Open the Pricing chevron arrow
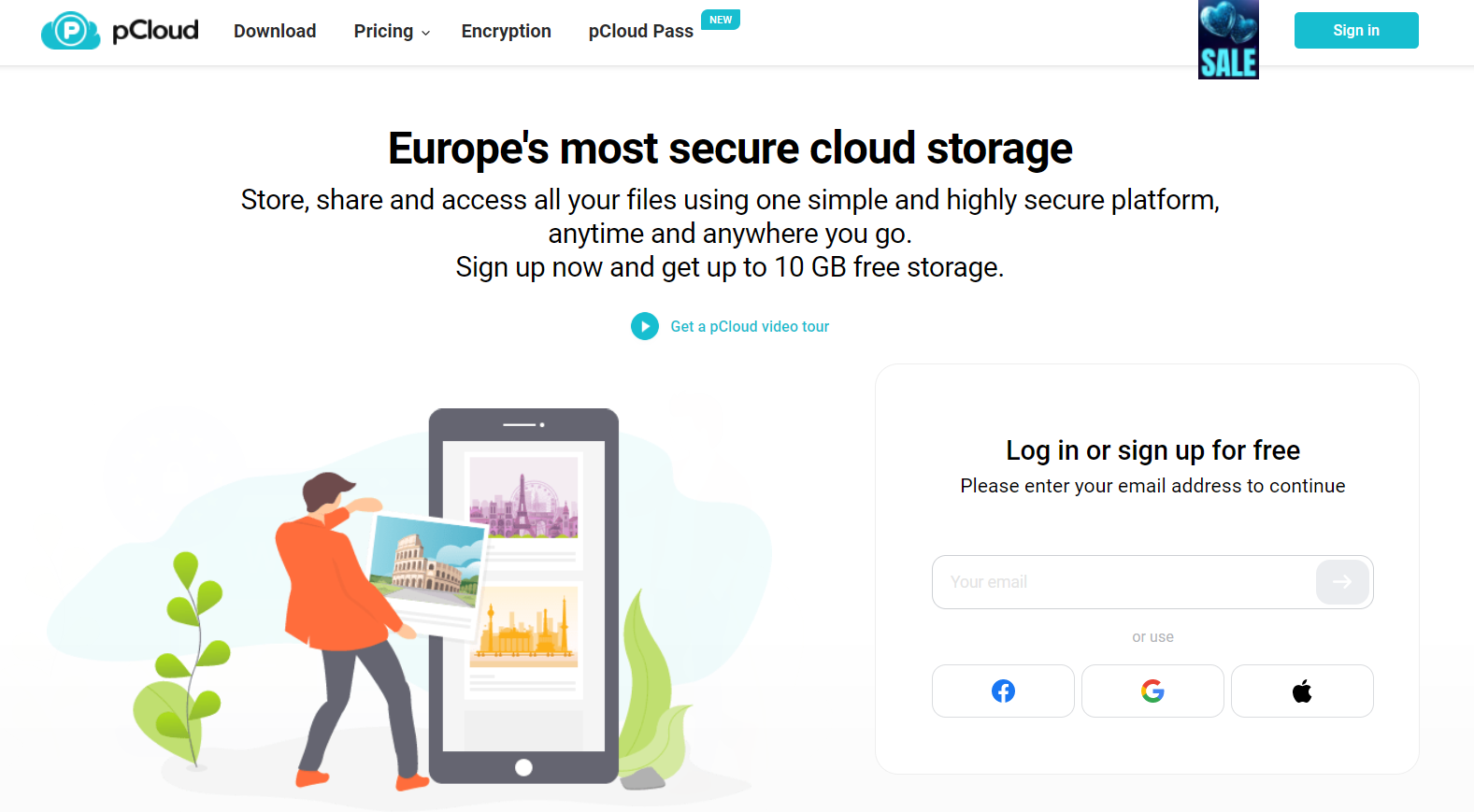 click(425, 32)
